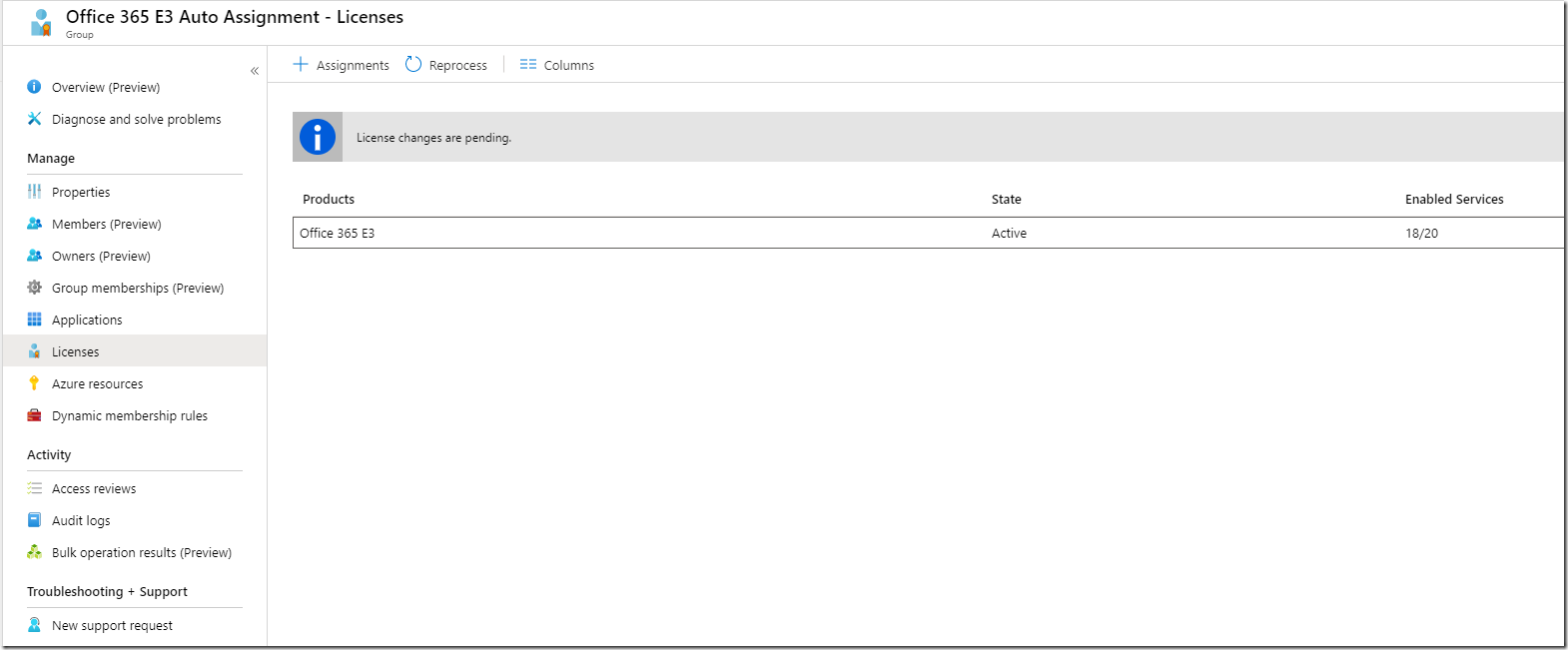
Task: Click the blue info icon in the banner
Action: (318, 137)
